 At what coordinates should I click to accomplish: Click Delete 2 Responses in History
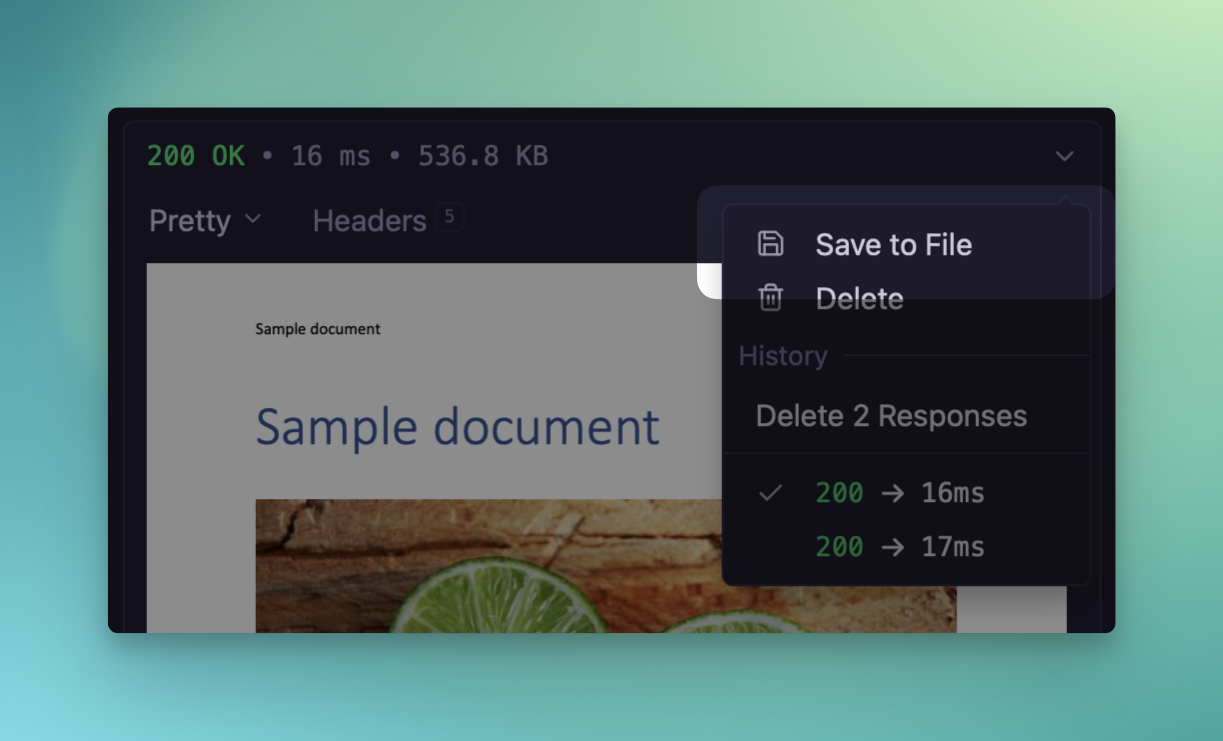point(891,416)
